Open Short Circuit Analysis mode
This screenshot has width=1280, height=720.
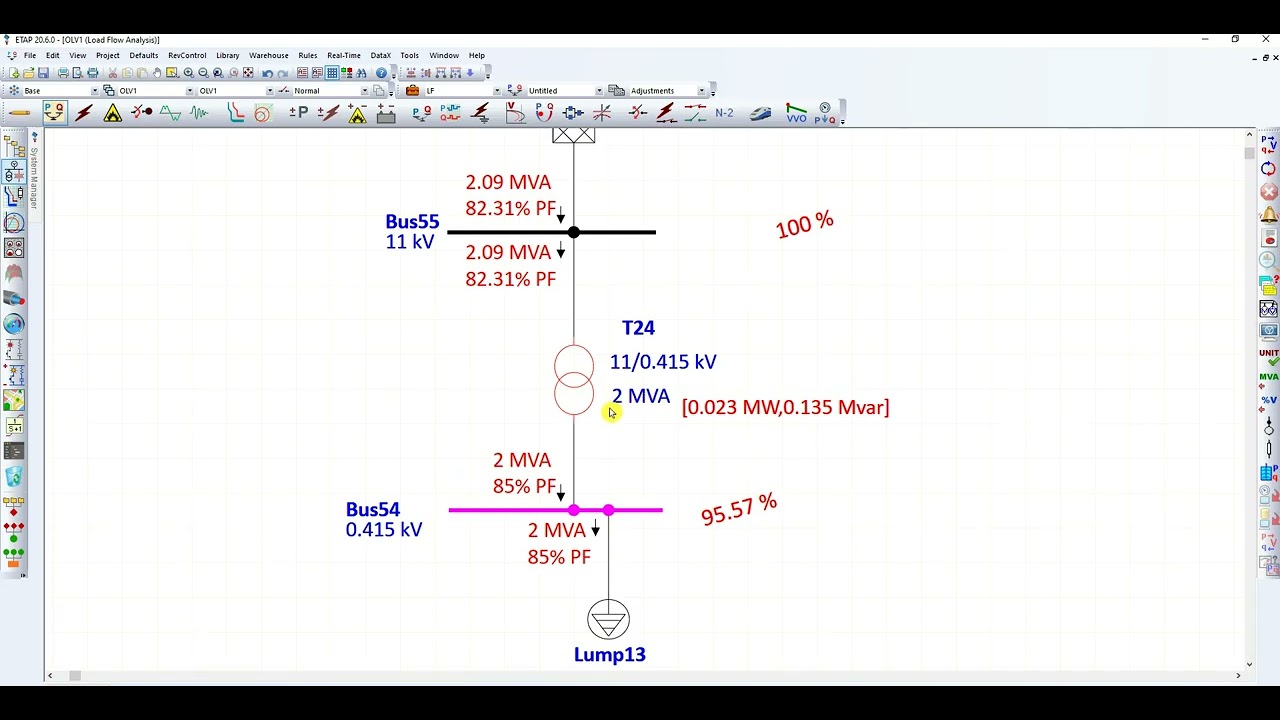click(x=84, y=113)
